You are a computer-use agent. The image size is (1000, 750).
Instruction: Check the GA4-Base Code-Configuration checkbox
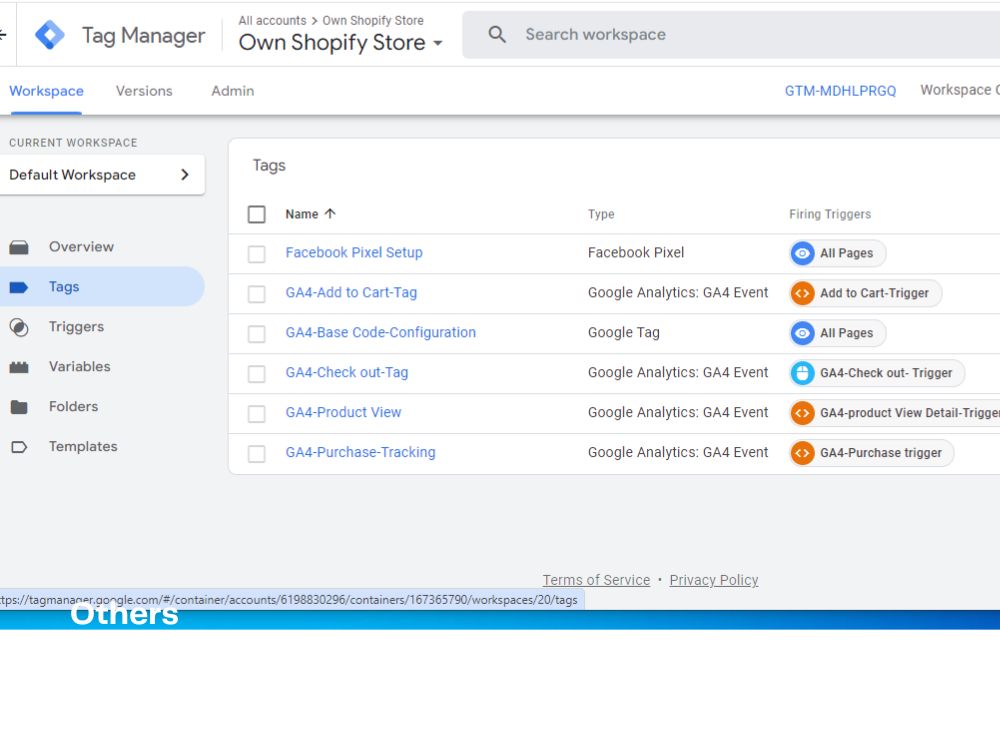coord(256,334)
